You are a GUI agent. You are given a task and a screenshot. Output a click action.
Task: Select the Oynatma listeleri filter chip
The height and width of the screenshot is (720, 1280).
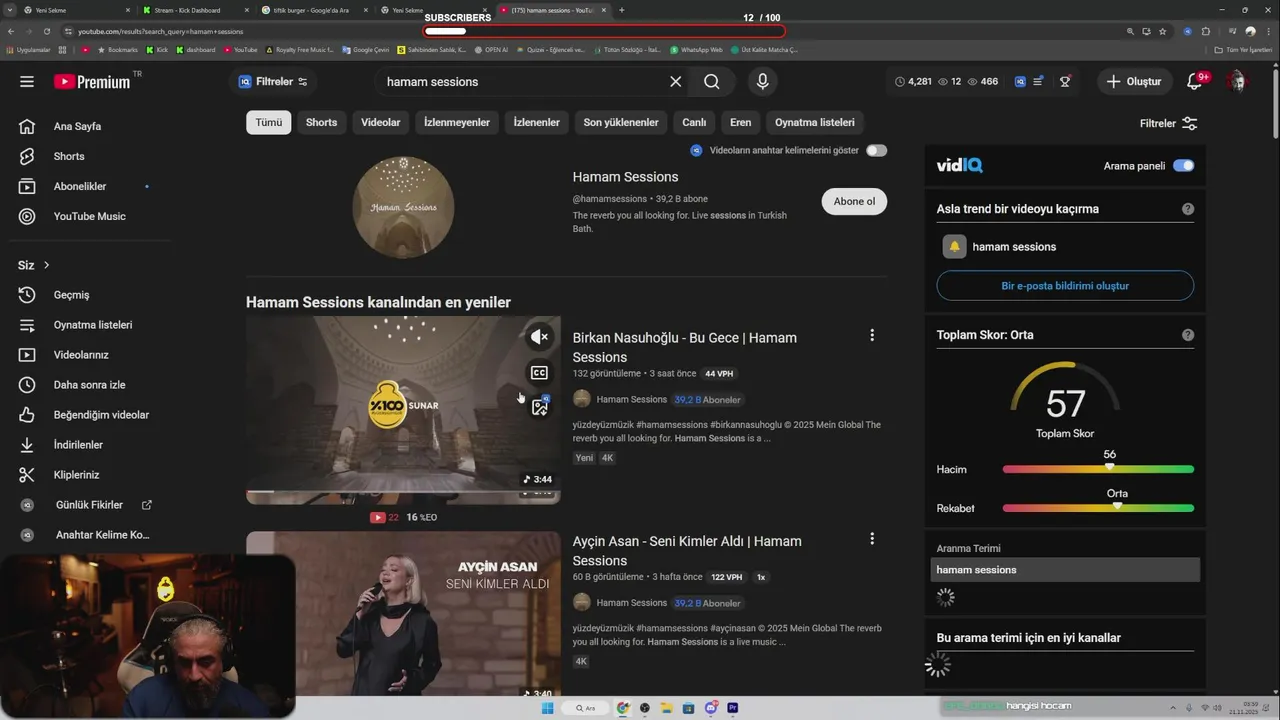point(815,122)
